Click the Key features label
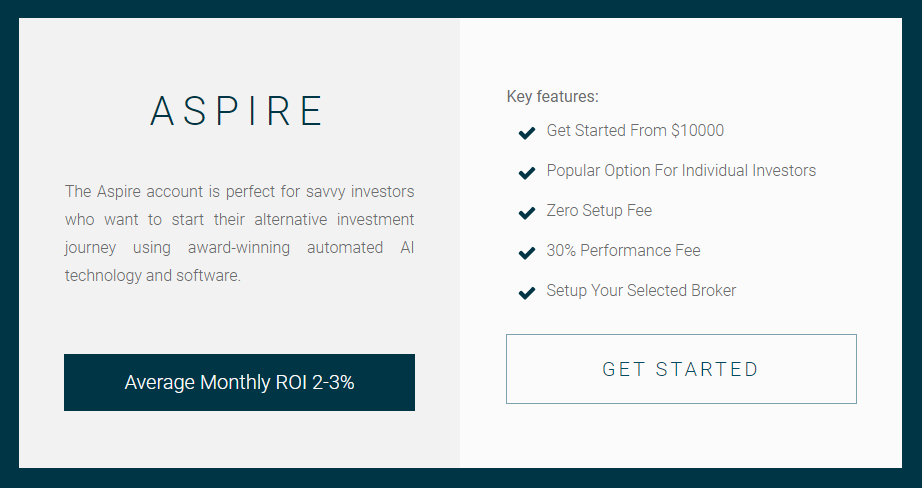The image size is (924, 488). tap(552, 97)
